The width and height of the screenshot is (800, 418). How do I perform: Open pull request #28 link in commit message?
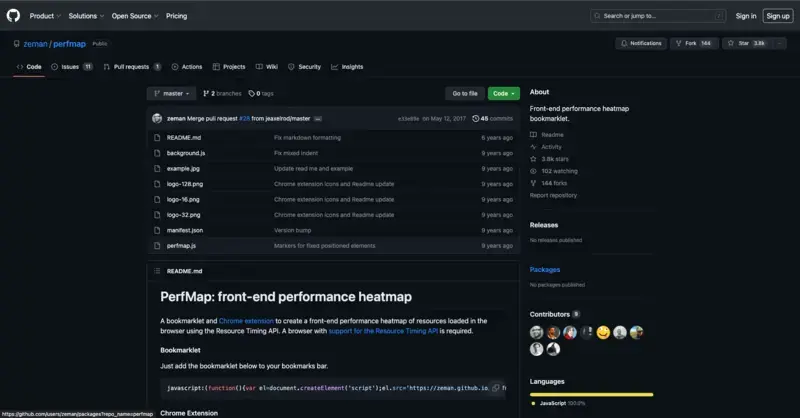click(x=244, y=118)
